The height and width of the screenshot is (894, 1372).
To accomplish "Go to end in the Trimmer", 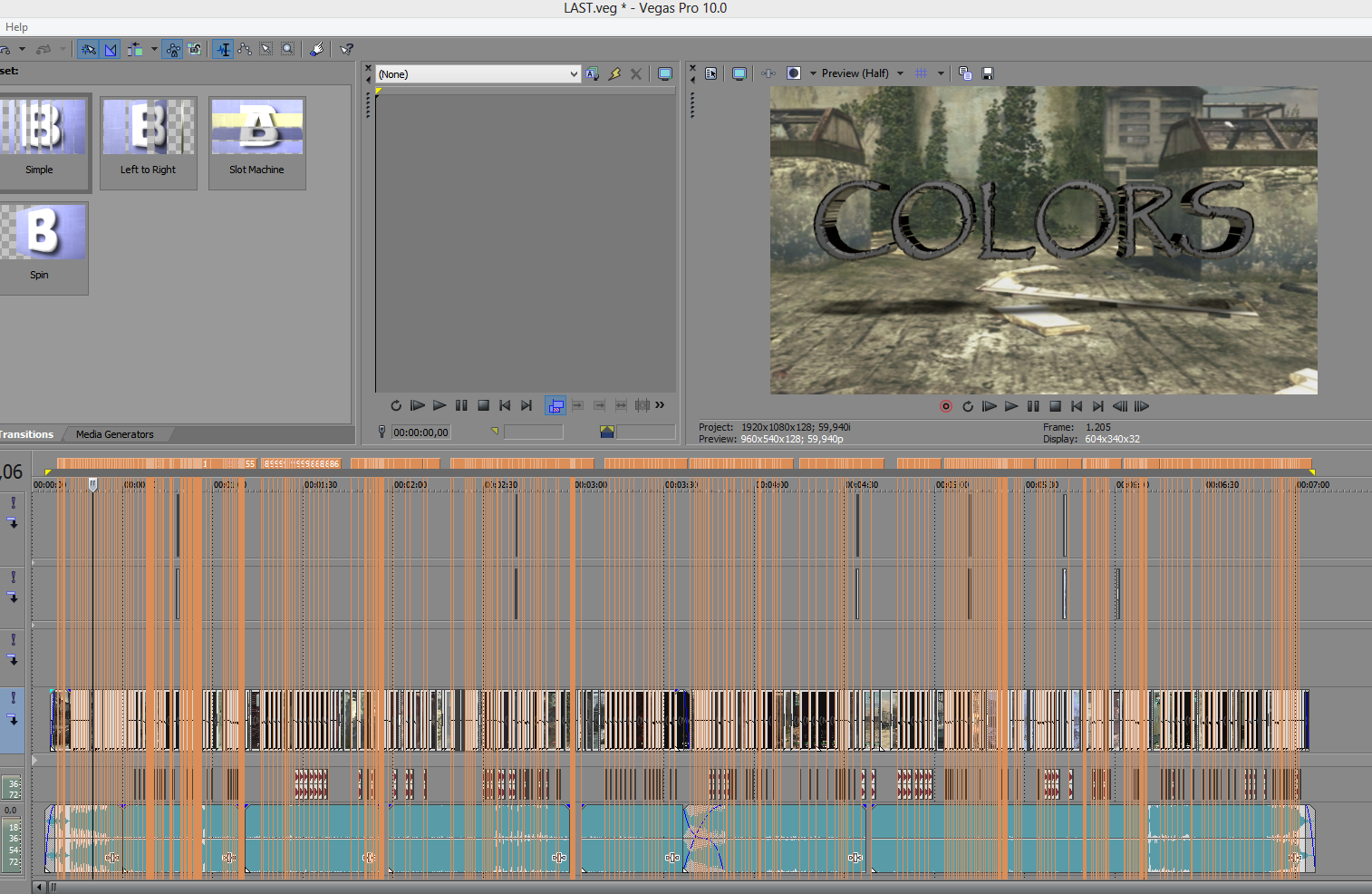I will (x=527, y=405).
